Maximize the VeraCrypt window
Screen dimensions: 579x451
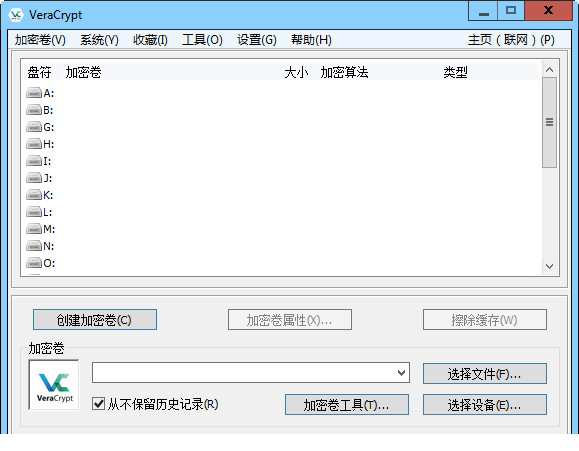pyautogui.click(x=511, y=11)
